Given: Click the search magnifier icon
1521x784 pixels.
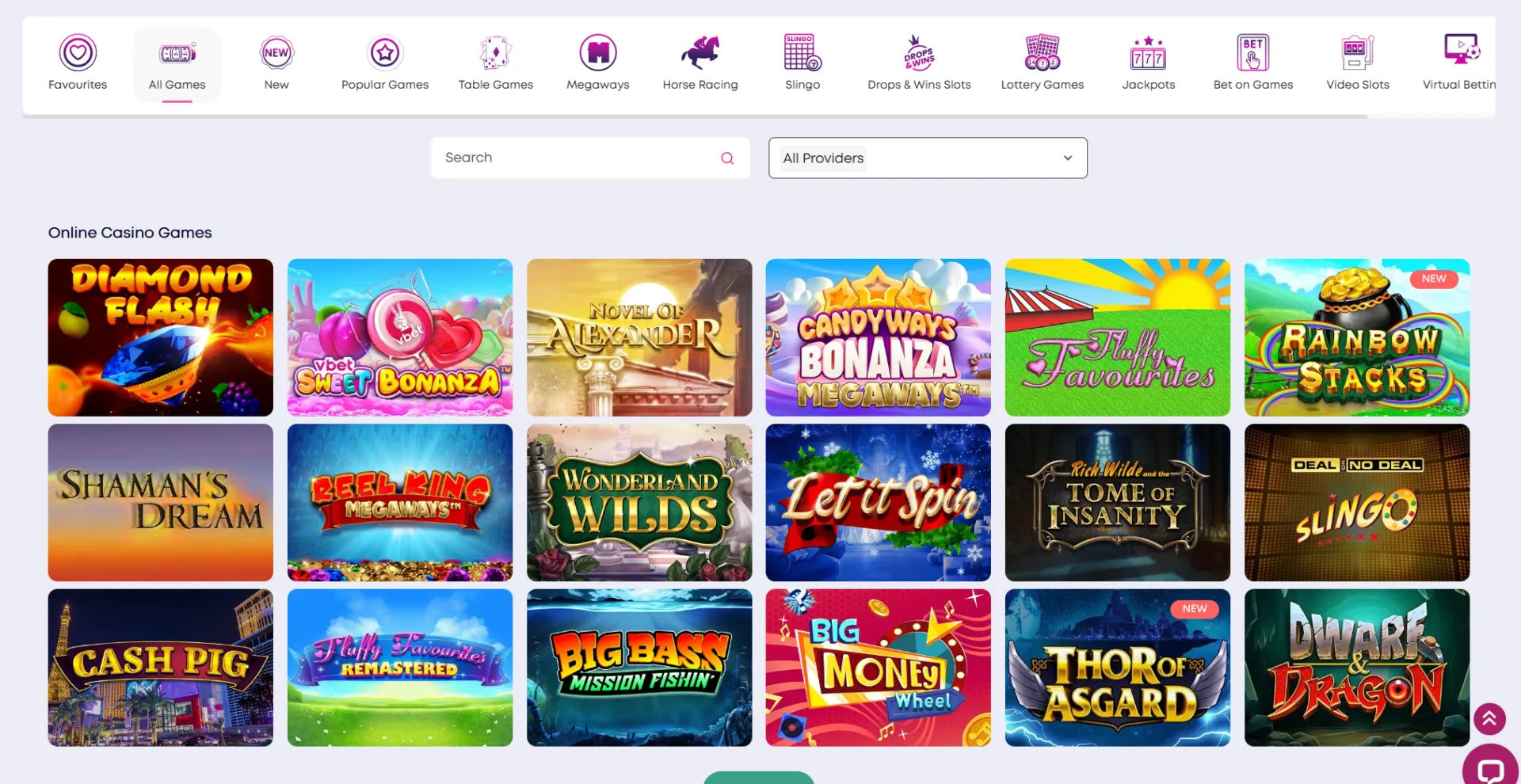Looking at the screenshot, I should (727, 158).
